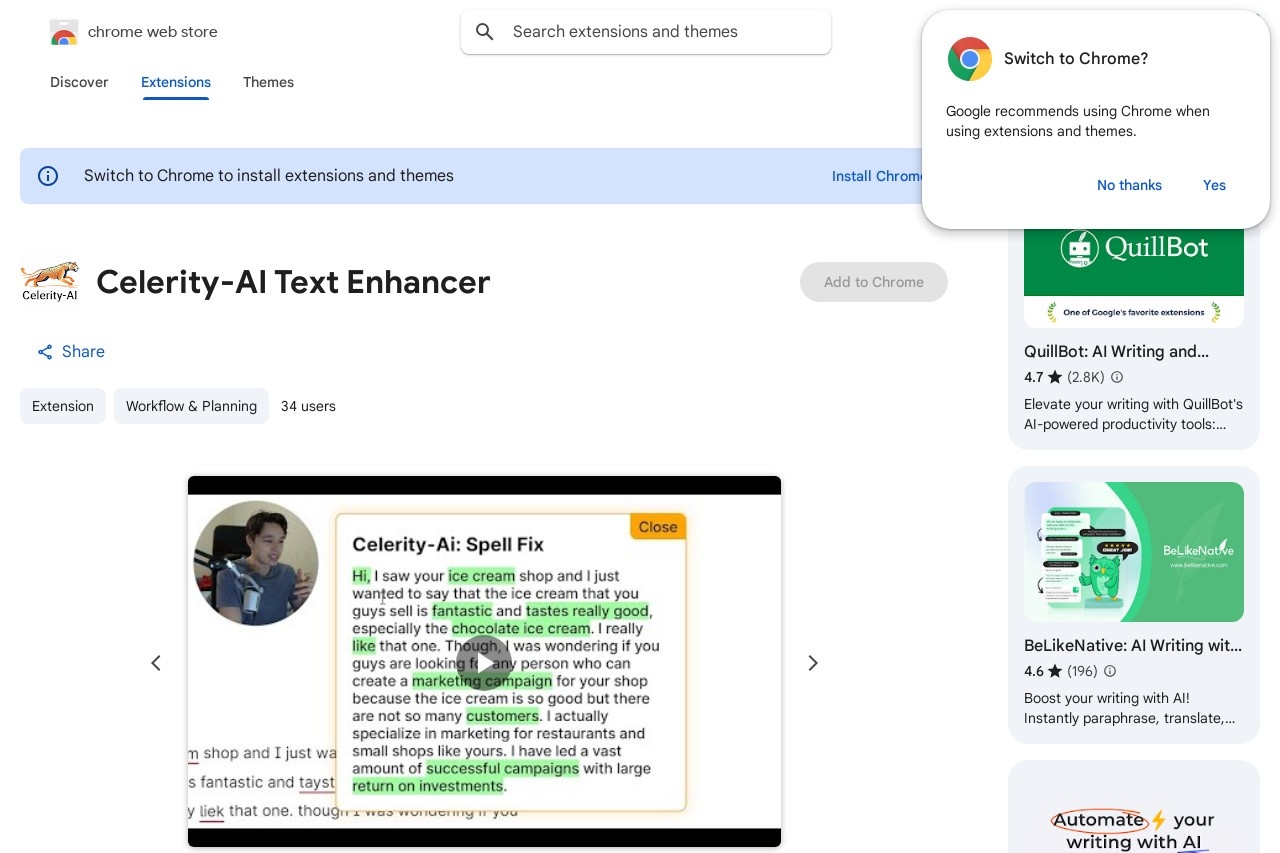Click the Chrome logo in the popup
Image resolution: width=1280 pixels, height=853 pixels.
(x=969, y=59)
